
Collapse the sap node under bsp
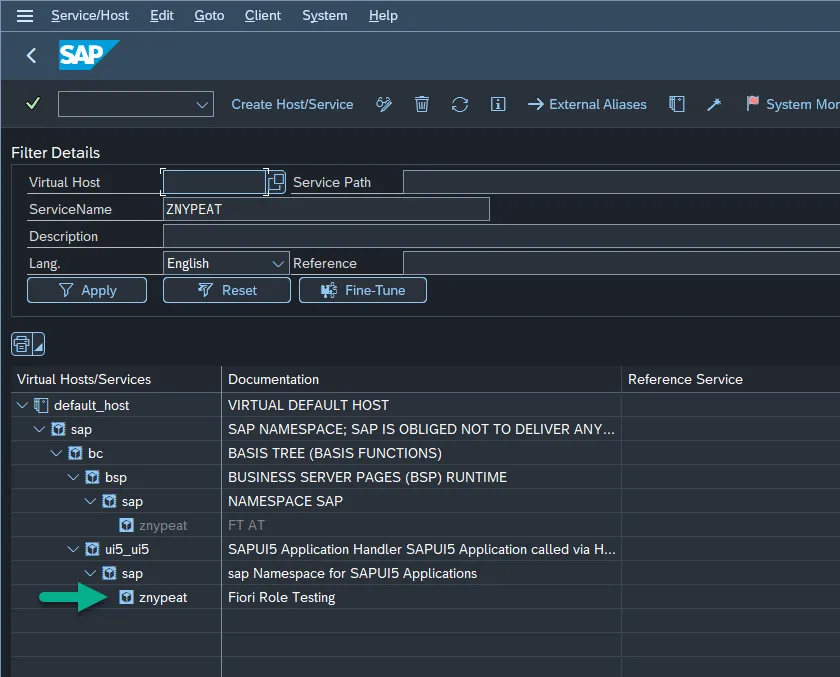click(x=91, y=501)
